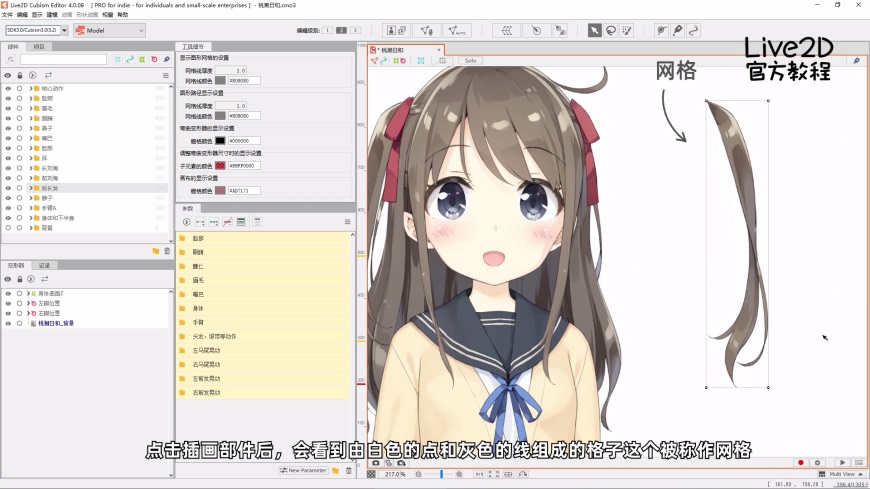Open the Model workspace dropdown
Screen dimensions: 870x489
[x=109, y=31]
